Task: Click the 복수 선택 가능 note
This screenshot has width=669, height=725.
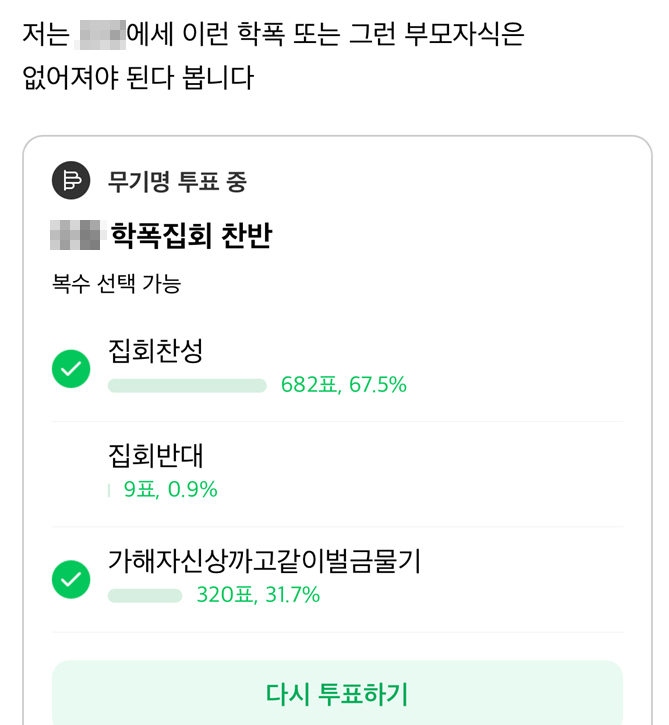Action: [116, 284]
